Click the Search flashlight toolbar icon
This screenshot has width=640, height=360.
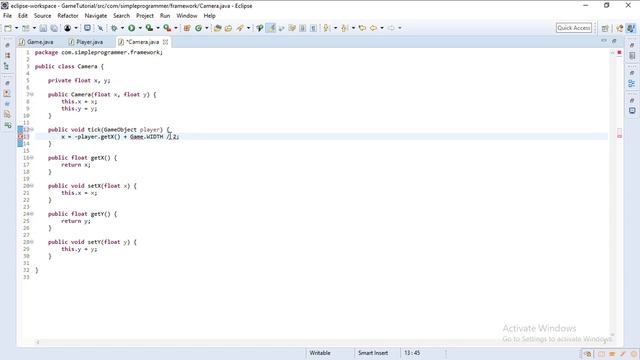point(240,28)
